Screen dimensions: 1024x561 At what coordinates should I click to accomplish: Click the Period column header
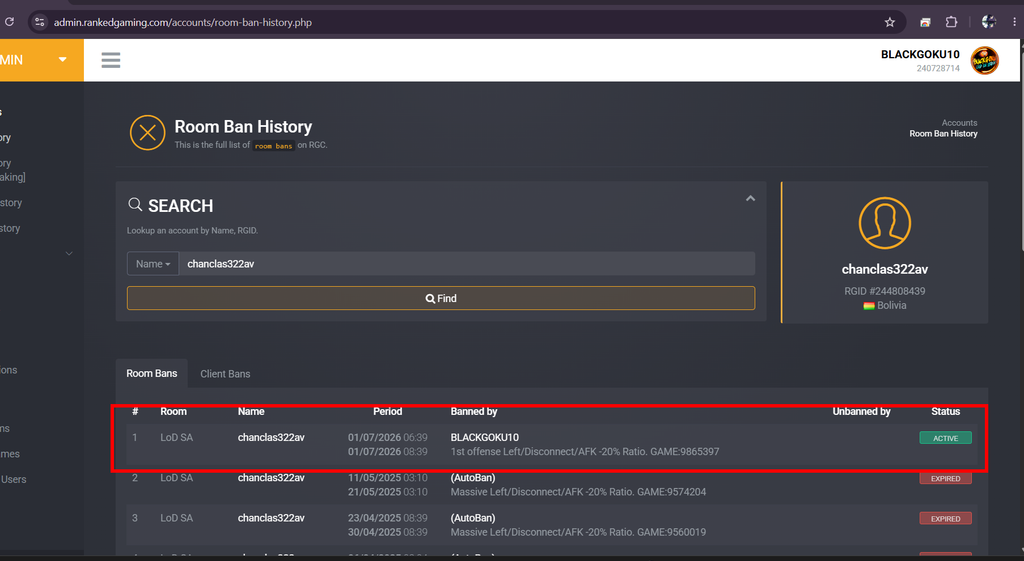pos(387,411)
